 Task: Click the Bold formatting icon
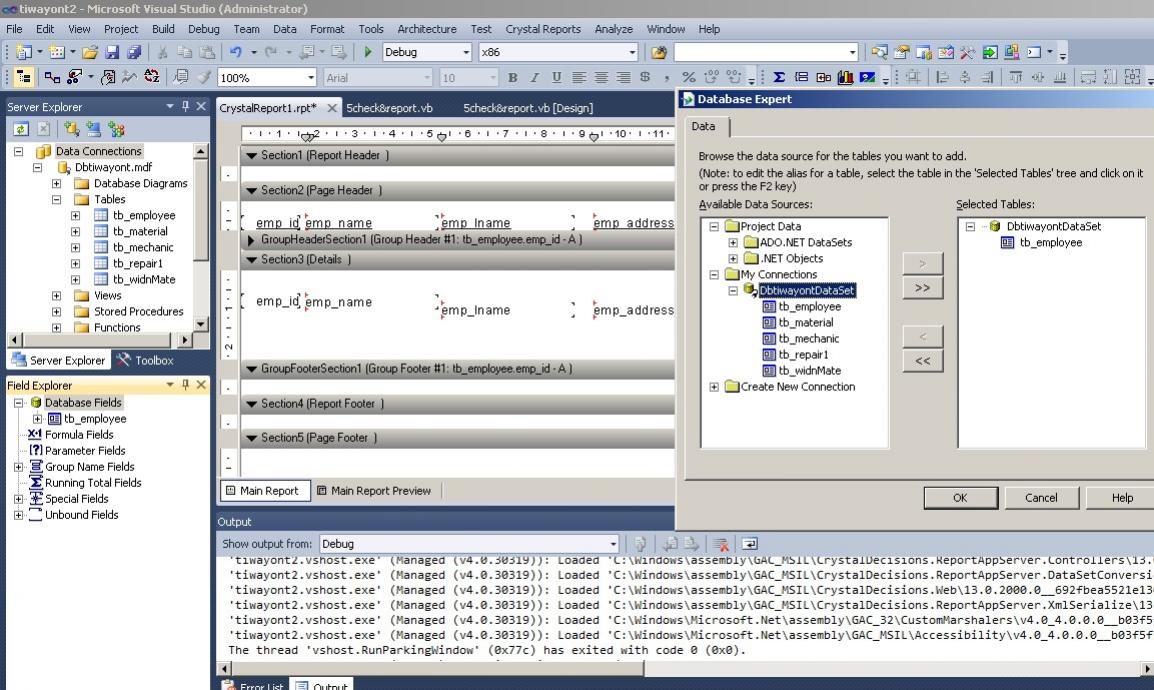tap(513, 77)
